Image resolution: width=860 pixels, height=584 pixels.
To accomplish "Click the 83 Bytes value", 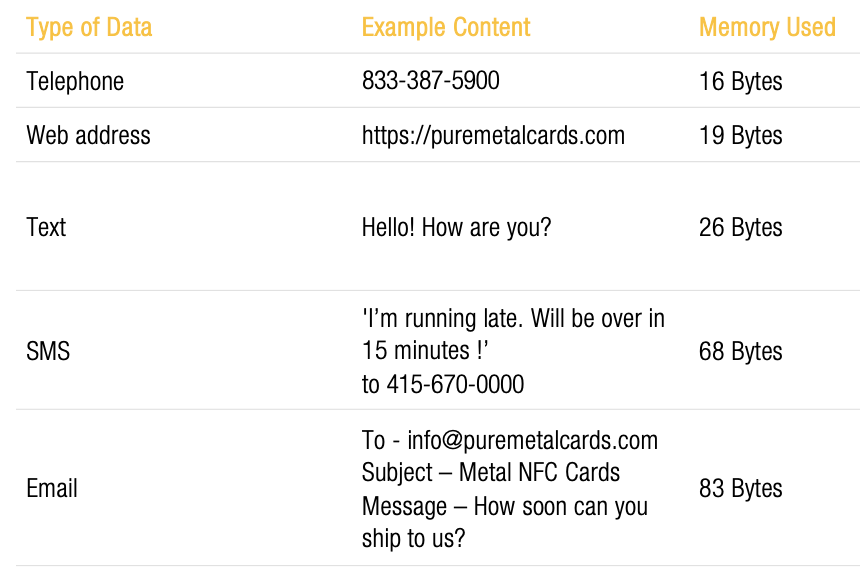I will tap(740, 489).
